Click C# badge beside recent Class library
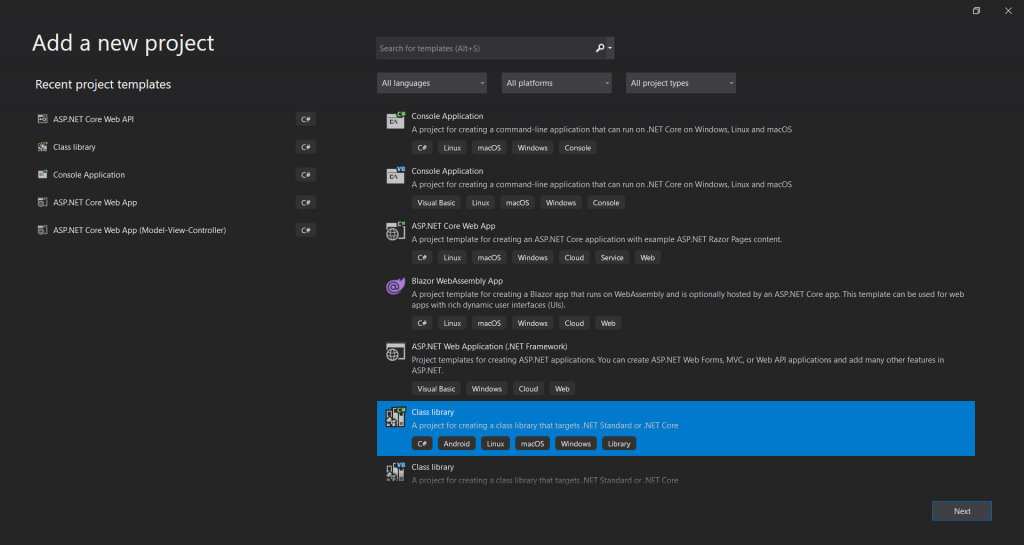The image size is (1024, 545). tap(306, 147)
